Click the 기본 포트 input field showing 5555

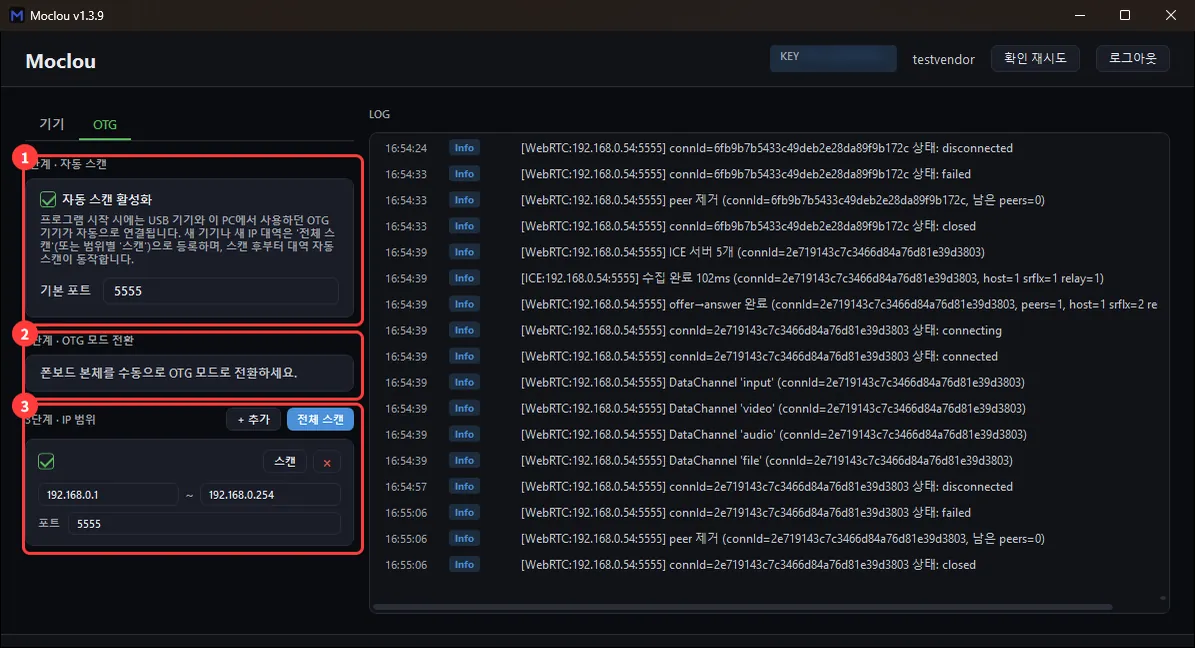pos(221,290)
